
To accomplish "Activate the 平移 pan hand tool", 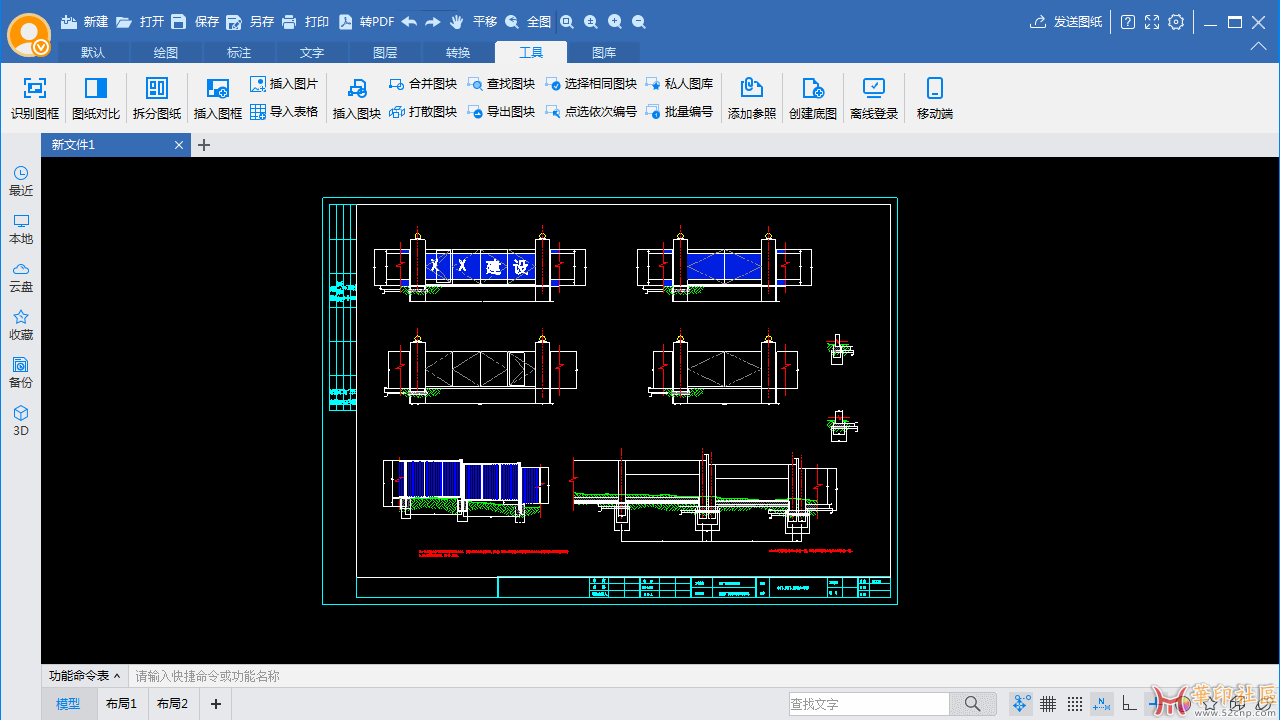I will click(473, 21).
